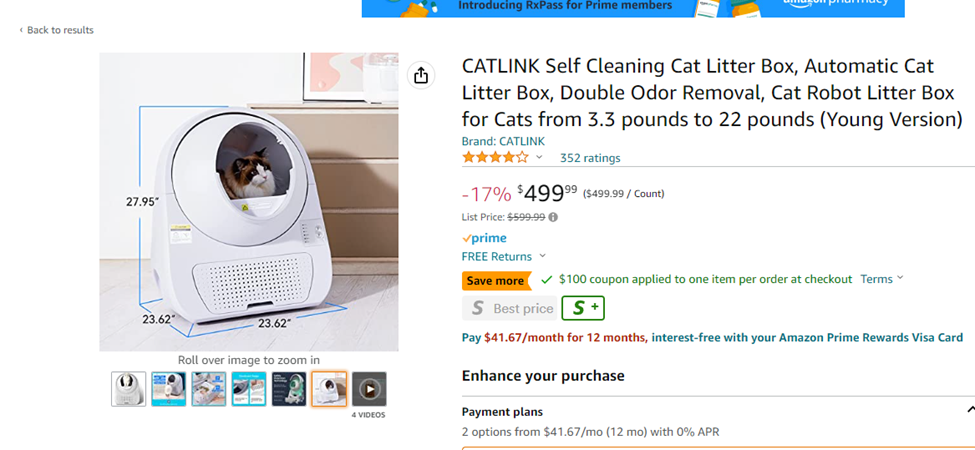
Task: Click the green S+ extension button
Action: (583, 308)
